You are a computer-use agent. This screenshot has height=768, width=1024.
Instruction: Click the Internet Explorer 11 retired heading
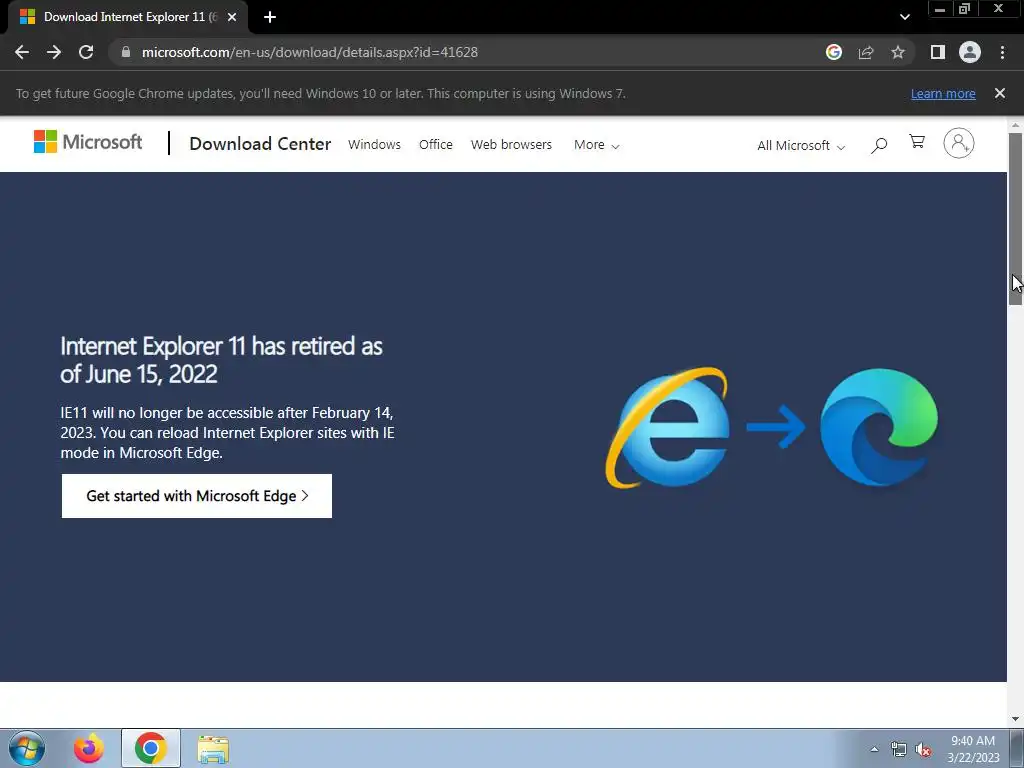coord(221,360)
